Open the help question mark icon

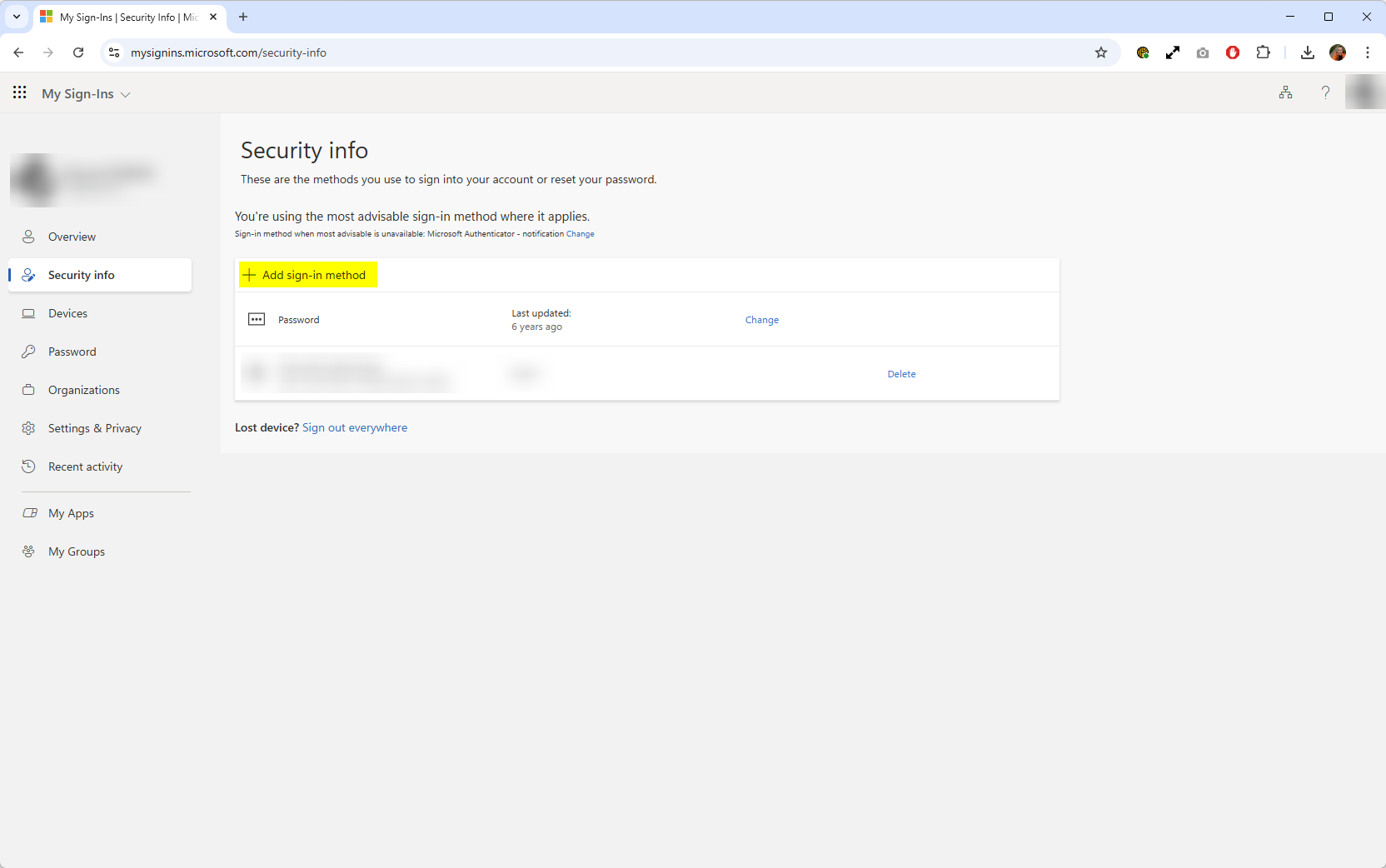(1325, 92)
